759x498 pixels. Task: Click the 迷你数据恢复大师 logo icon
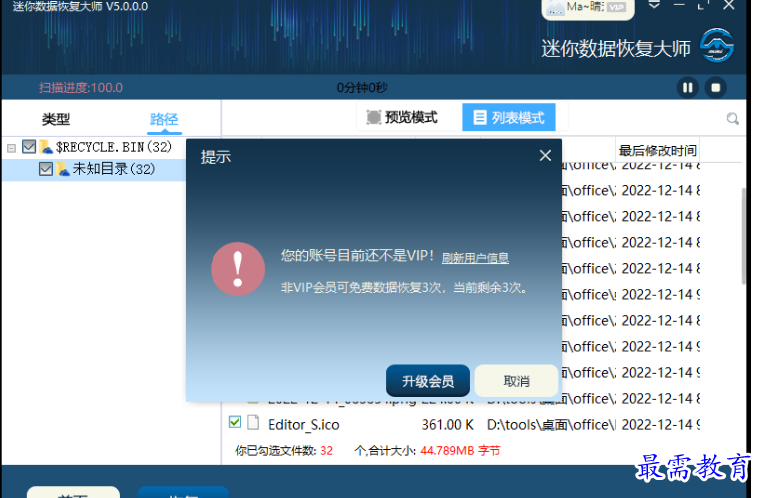[x=717, y=45]
